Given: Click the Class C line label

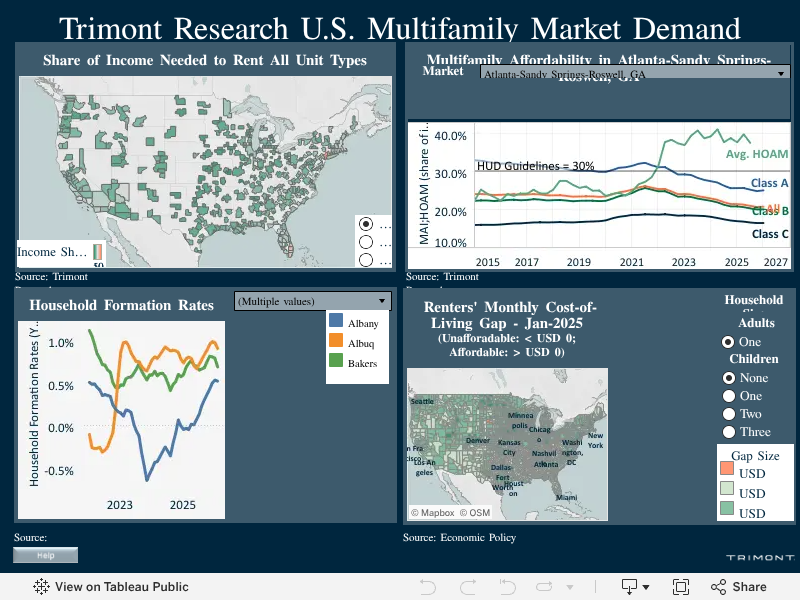Looking at the screenshot, I should coord(770,234).
